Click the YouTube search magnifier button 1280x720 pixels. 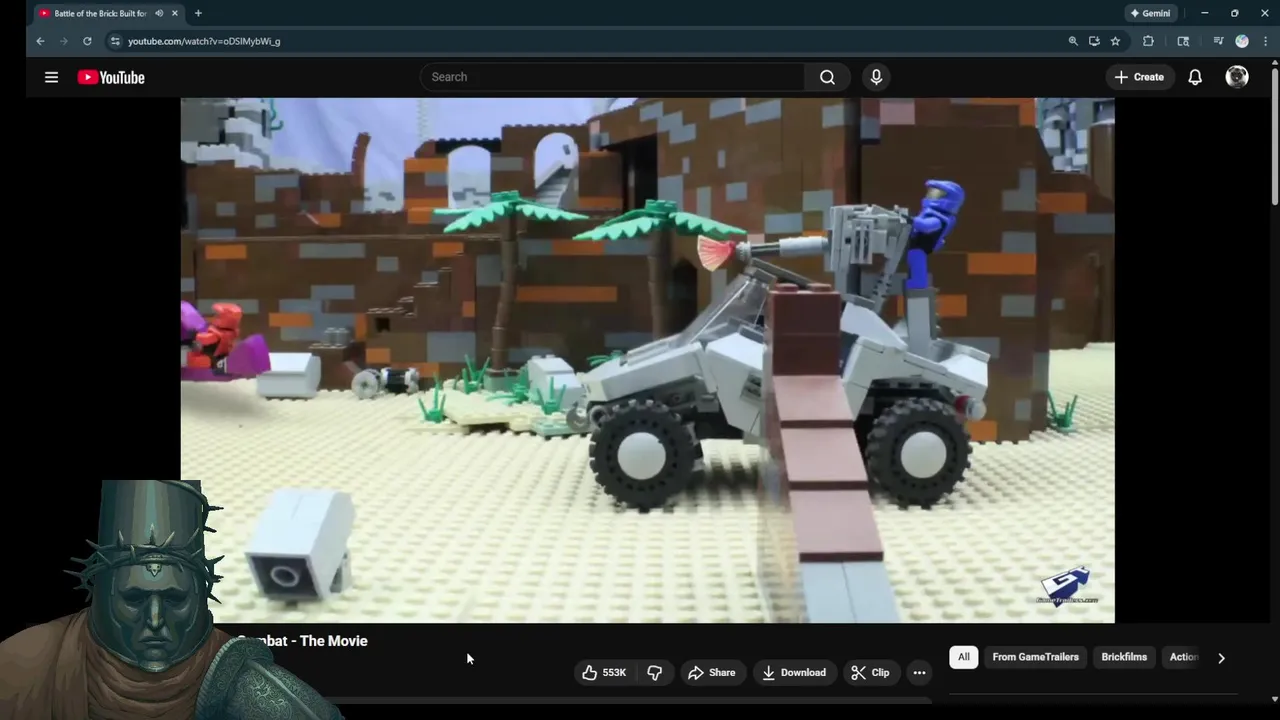pyautogui.click(x=827, y=77)
